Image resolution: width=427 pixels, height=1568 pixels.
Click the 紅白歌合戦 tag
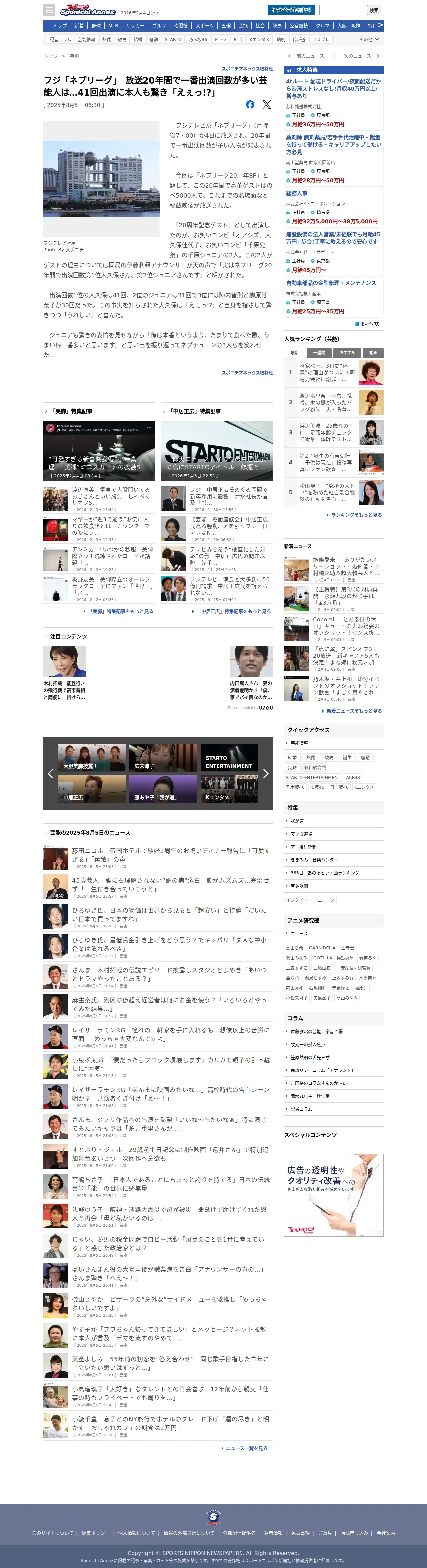tap(315, 768)
